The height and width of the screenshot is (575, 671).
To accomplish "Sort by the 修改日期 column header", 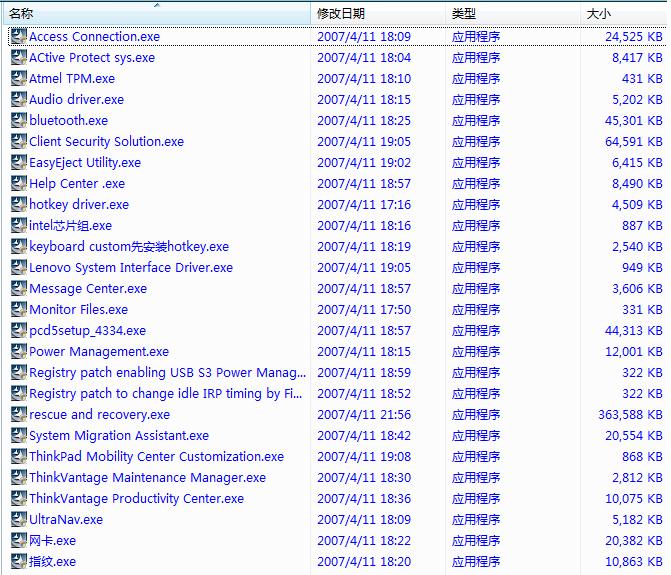I will coord(378,14).
